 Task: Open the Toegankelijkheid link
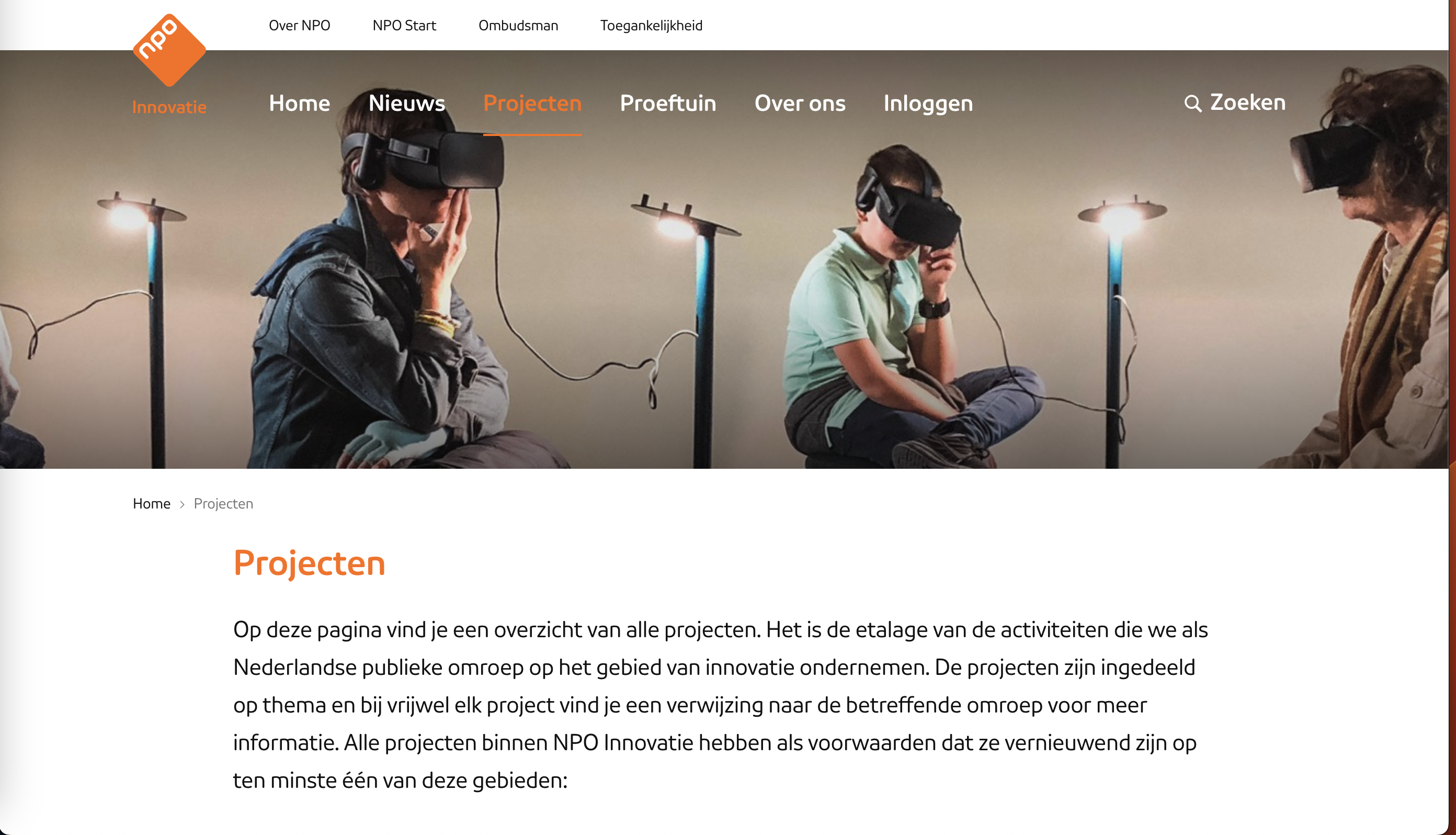click(x=651, y=25)
